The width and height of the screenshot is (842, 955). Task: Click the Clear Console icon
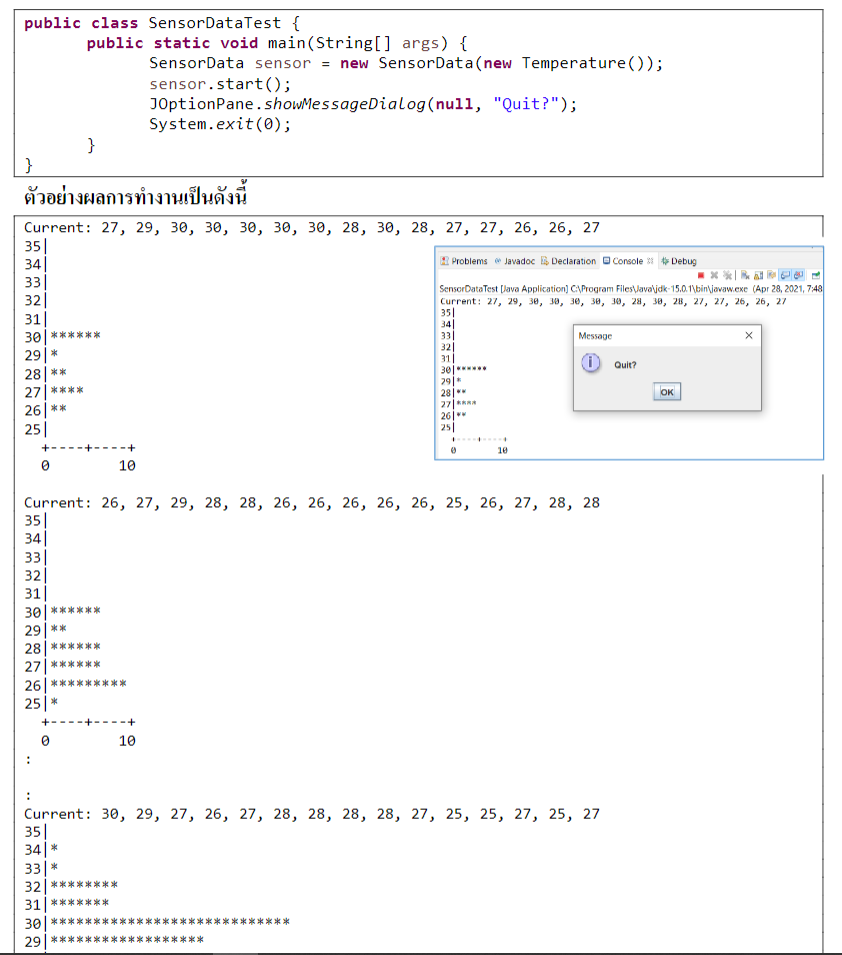pyautogui.click(x=743, y=275)
